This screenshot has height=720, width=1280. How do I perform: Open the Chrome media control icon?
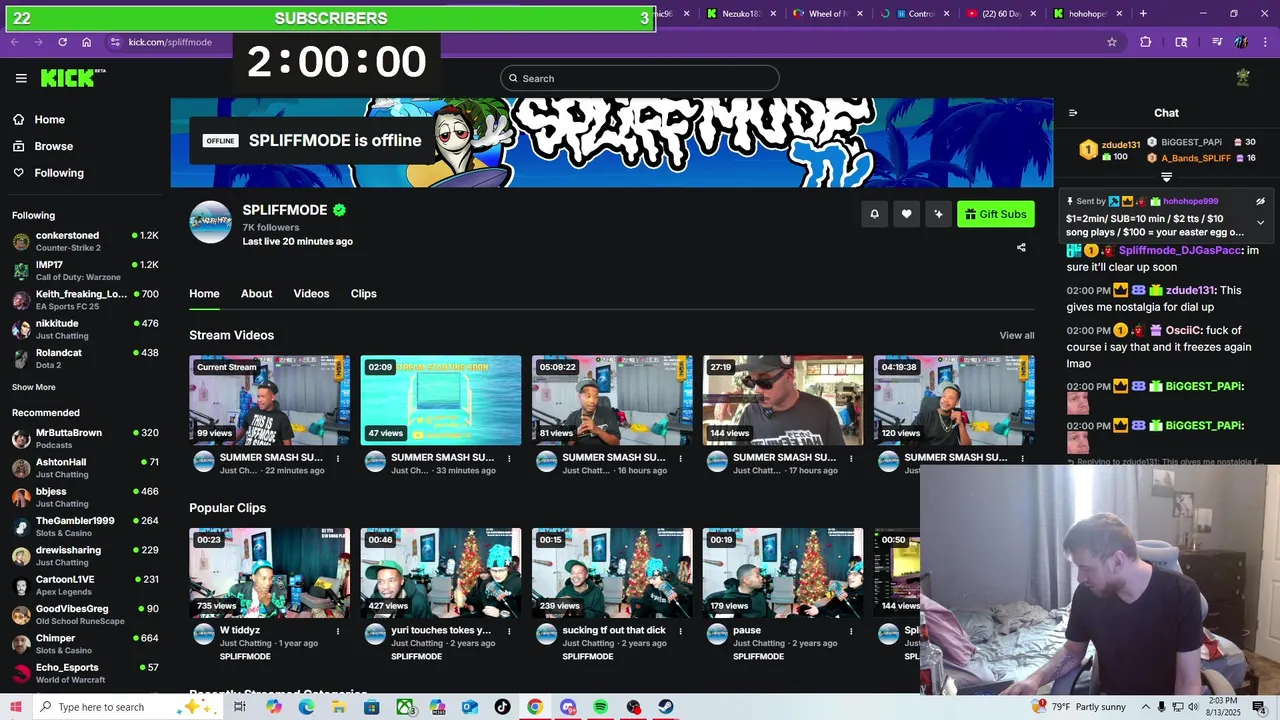[x=1217, y=42]
